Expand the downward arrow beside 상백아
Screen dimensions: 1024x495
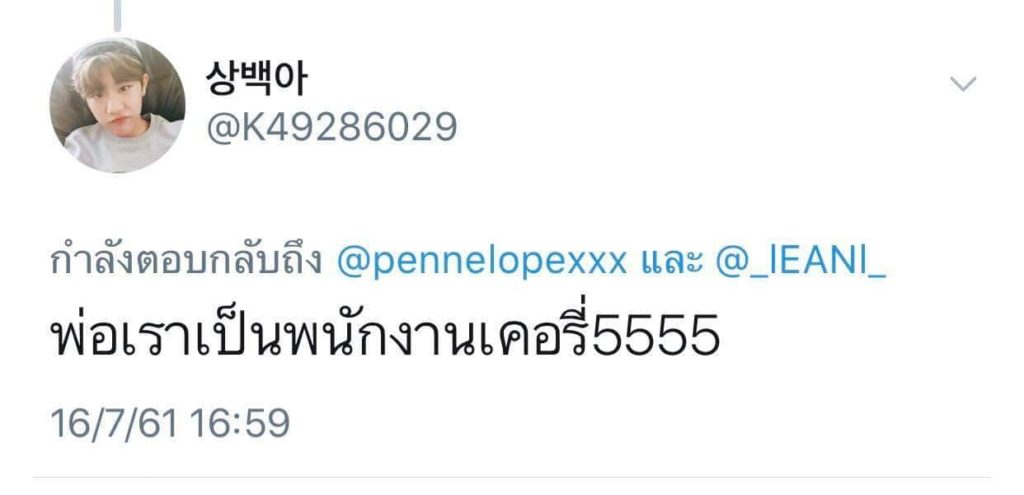click(963, 84)
